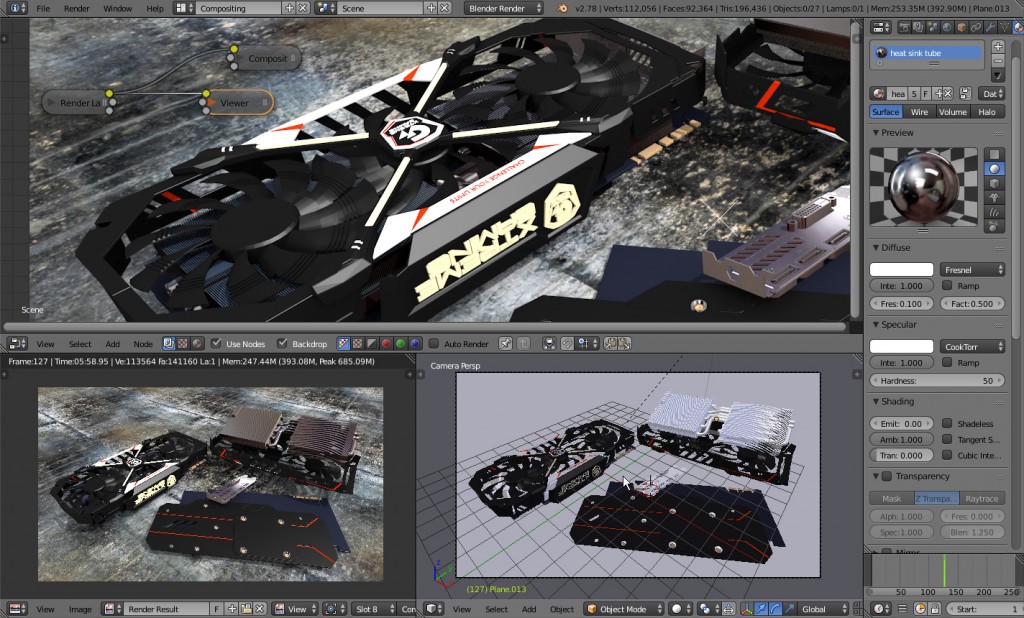
Task: Open the Render menu
Action: pos(76,8)
